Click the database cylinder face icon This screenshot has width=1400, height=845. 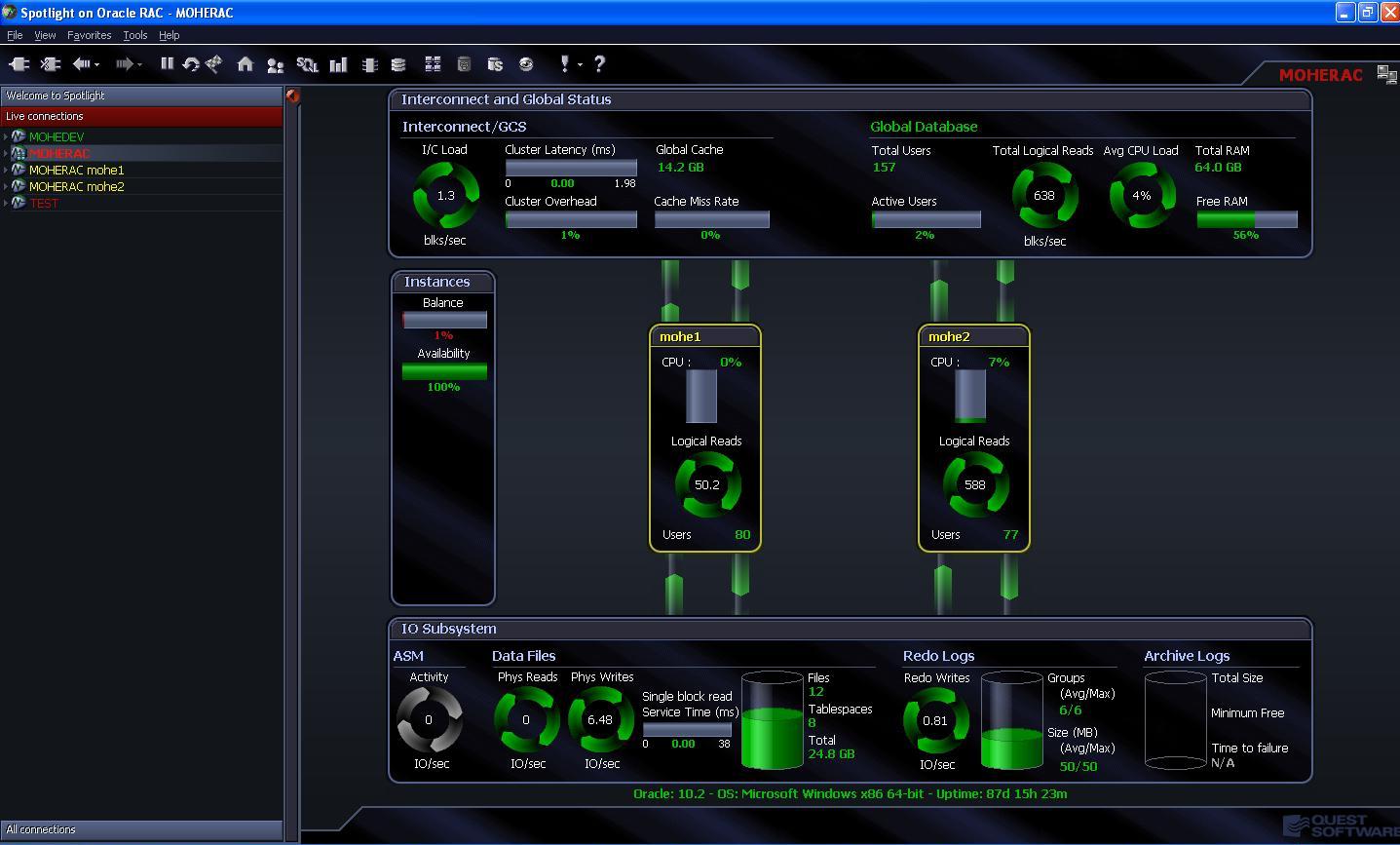click(465, 64)
